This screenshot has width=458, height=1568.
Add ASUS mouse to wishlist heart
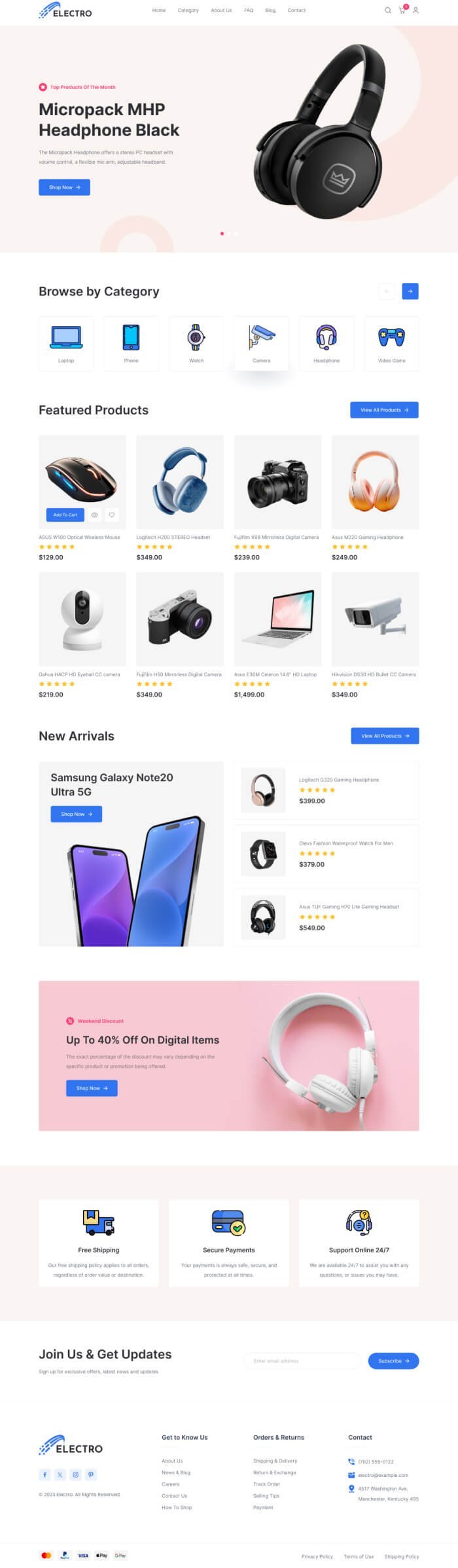[x=112, y=515]
